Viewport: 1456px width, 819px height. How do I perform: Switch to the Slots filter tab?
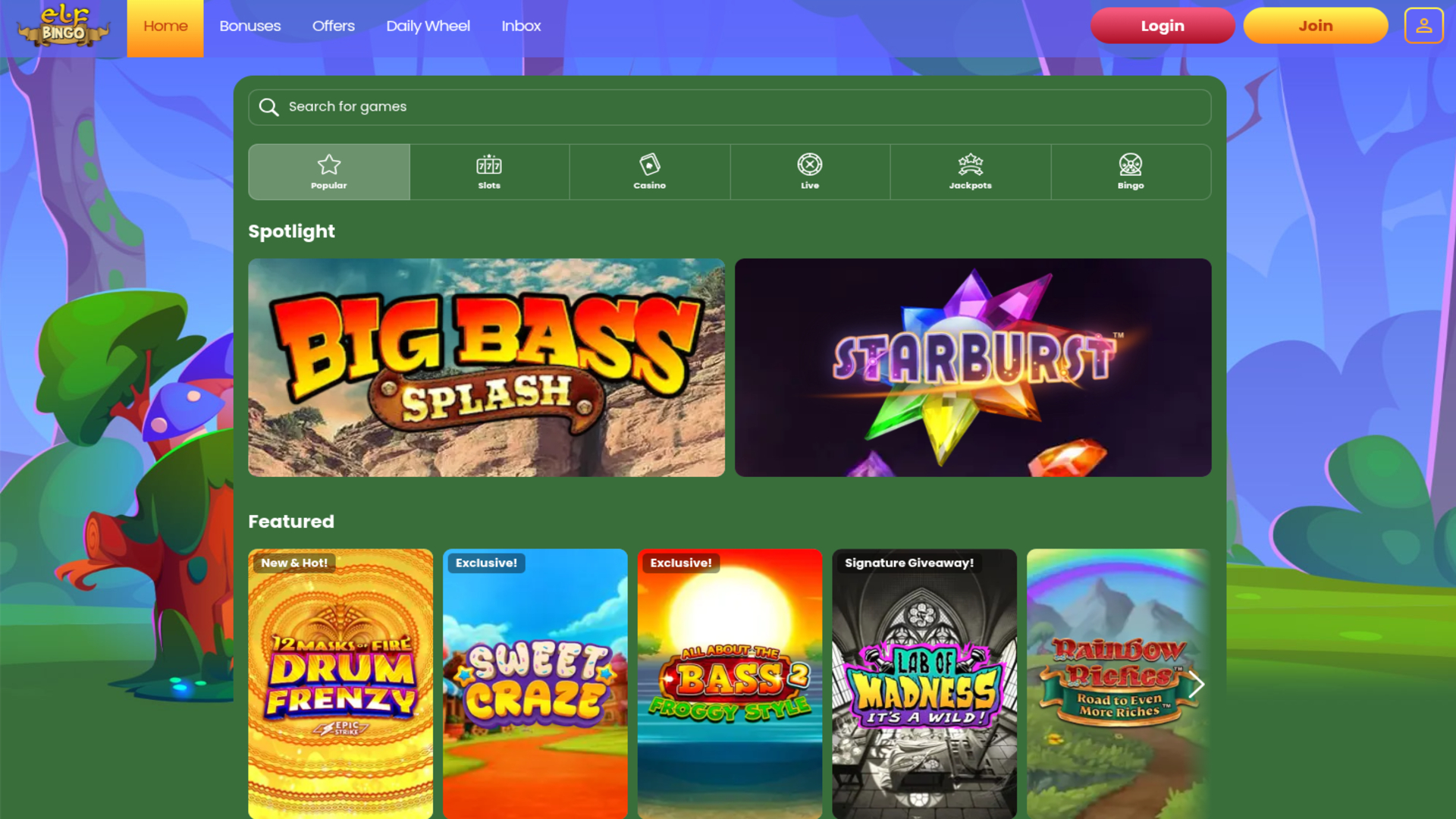489,171
